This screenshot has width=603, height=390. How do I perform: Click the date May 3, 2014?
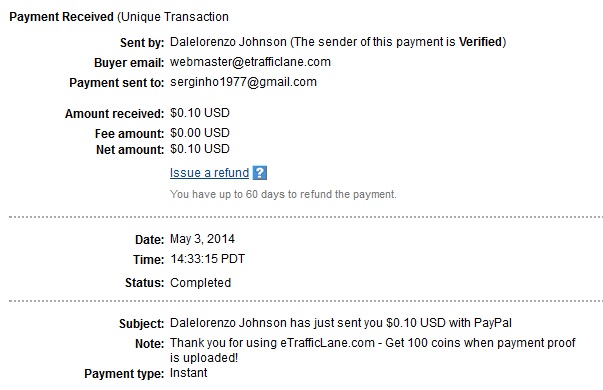(202, 239)
